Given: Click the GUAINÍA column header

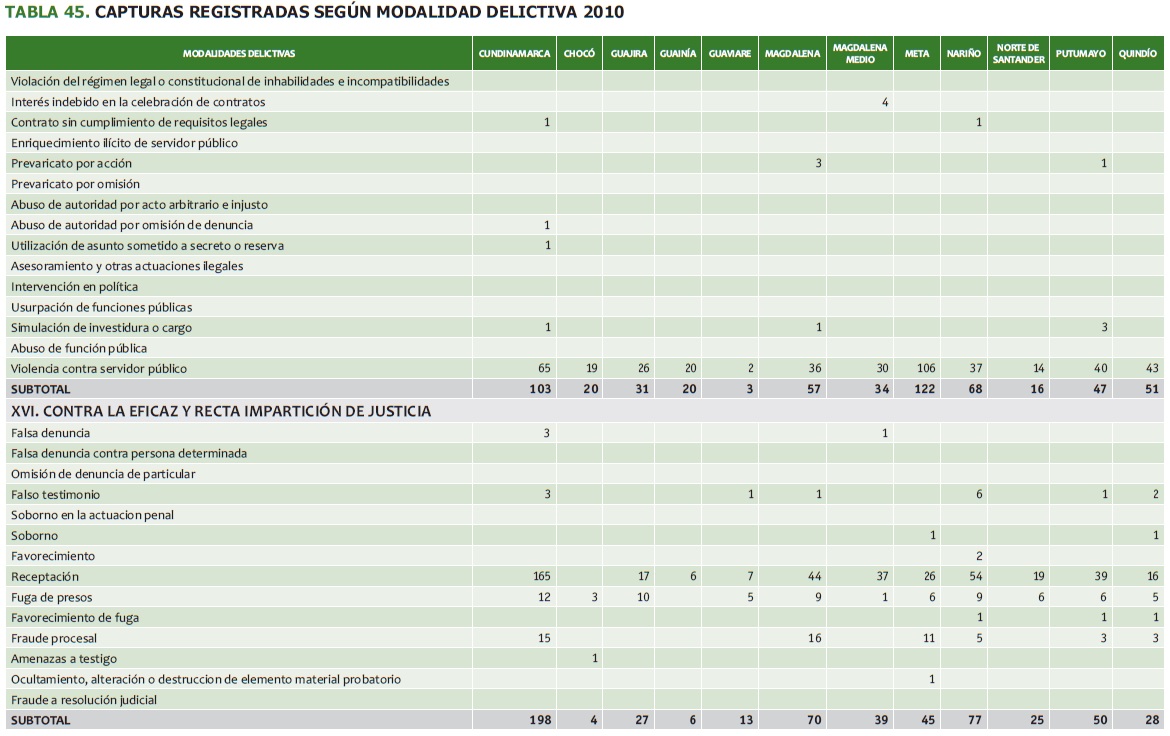Looking at the screenshot, I should point(677,54).
